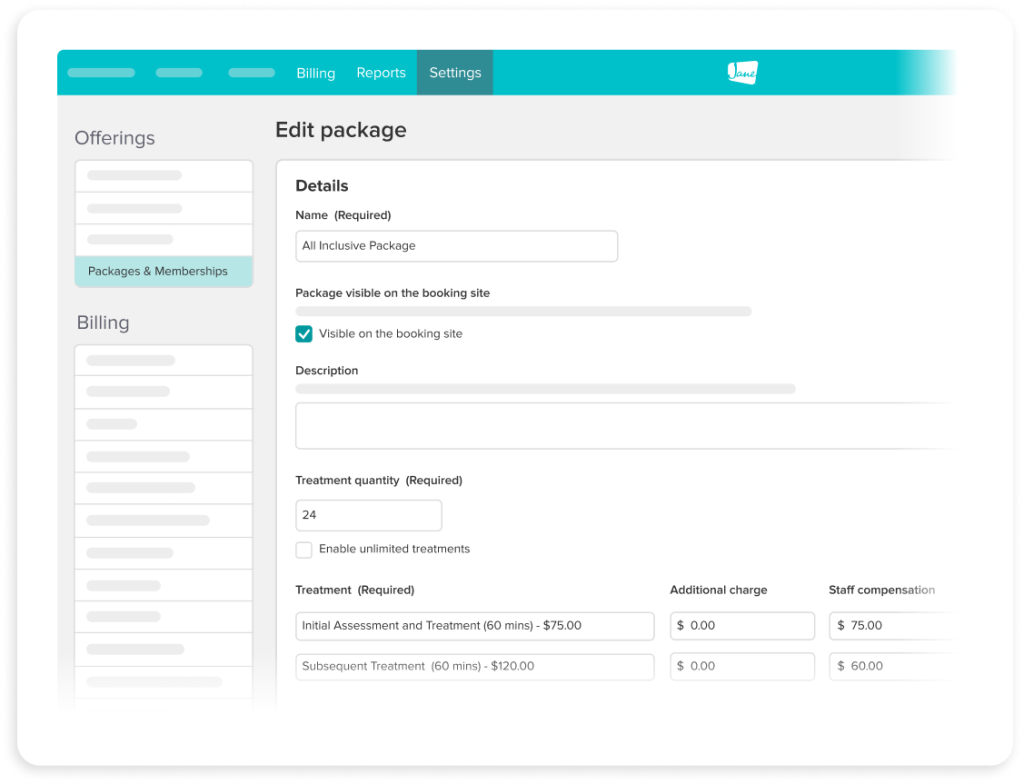The height and width of the screenshot is (784, 1024).
Task: Edit the Additional charge for Initial Assessment
Action: pos(742,625)
